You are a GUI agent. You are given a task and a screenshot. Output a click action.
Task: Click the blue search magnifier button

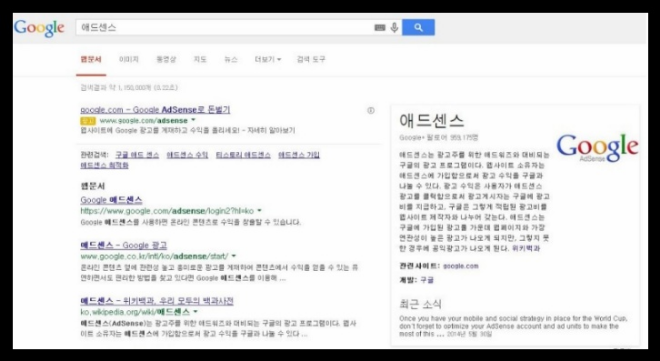[418, 27]
